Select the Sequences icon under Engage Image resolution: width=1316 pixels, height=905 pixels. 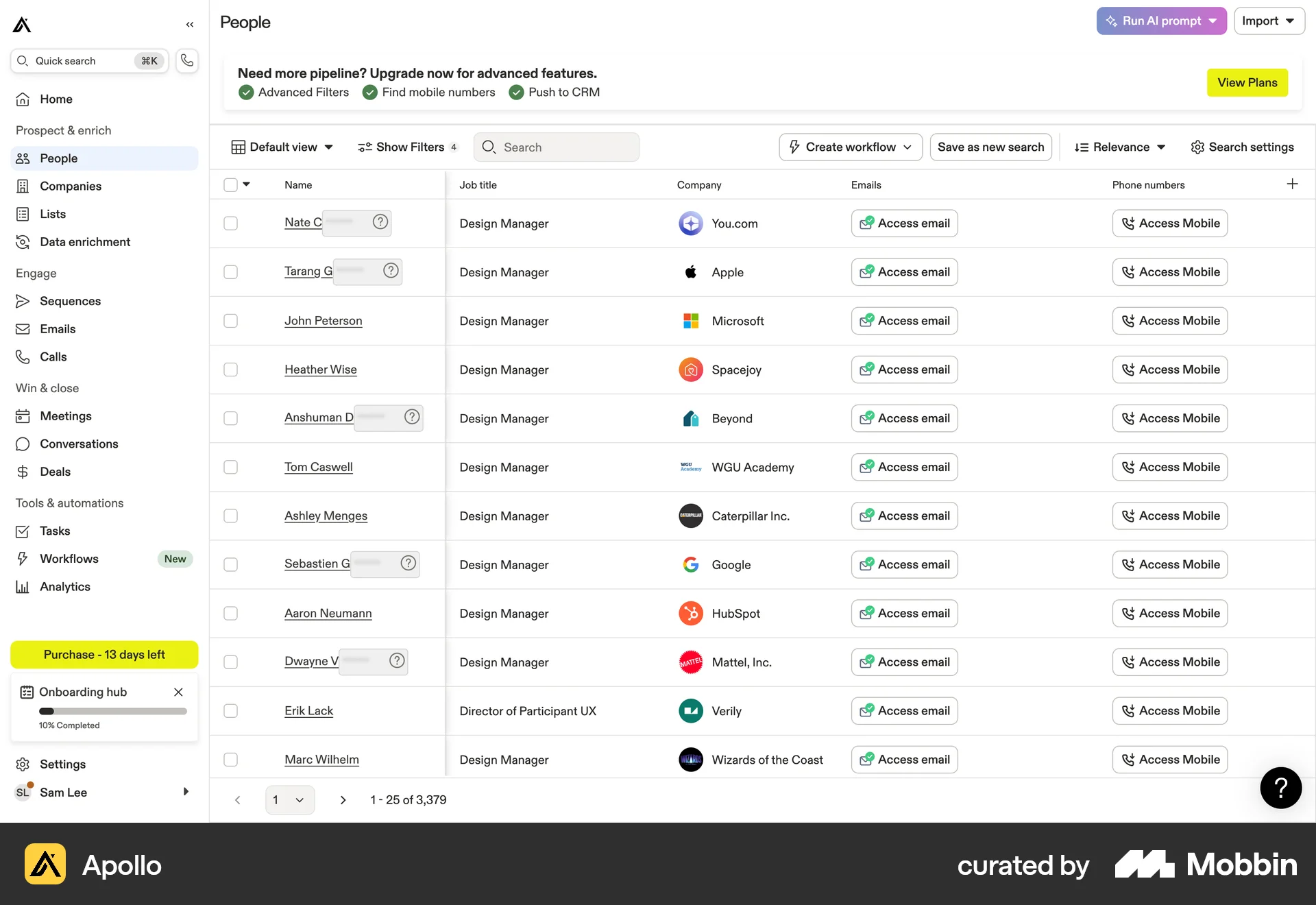tap(23, 301)
